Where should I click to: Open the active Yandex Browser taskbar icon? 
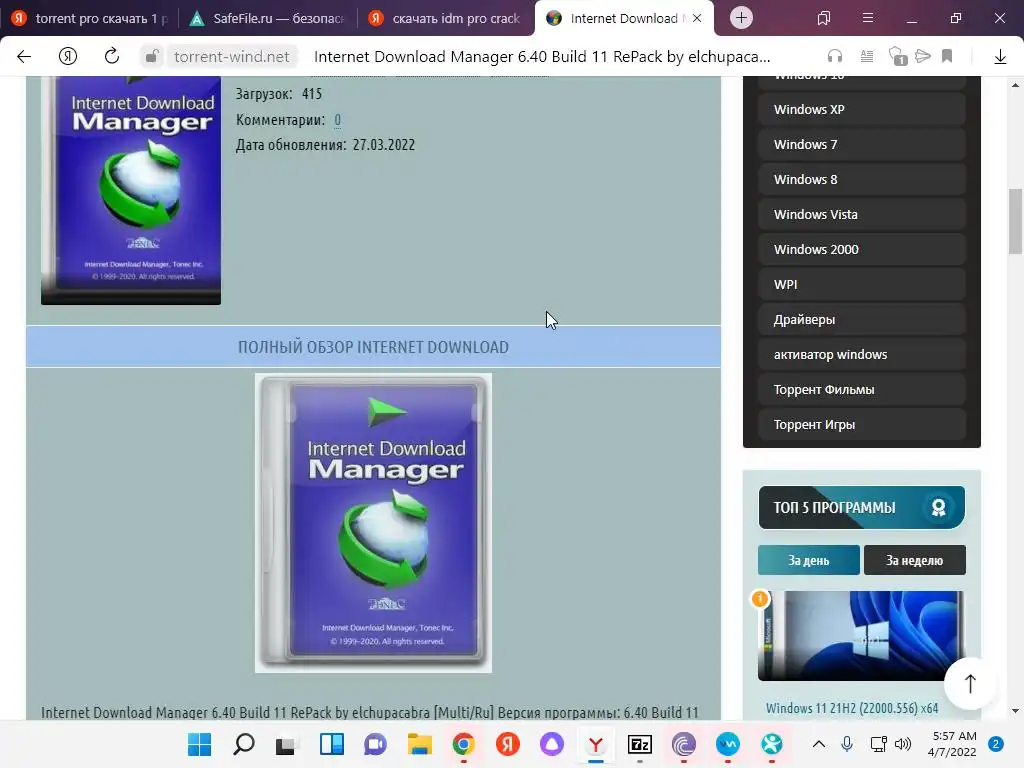pos(596,744)
